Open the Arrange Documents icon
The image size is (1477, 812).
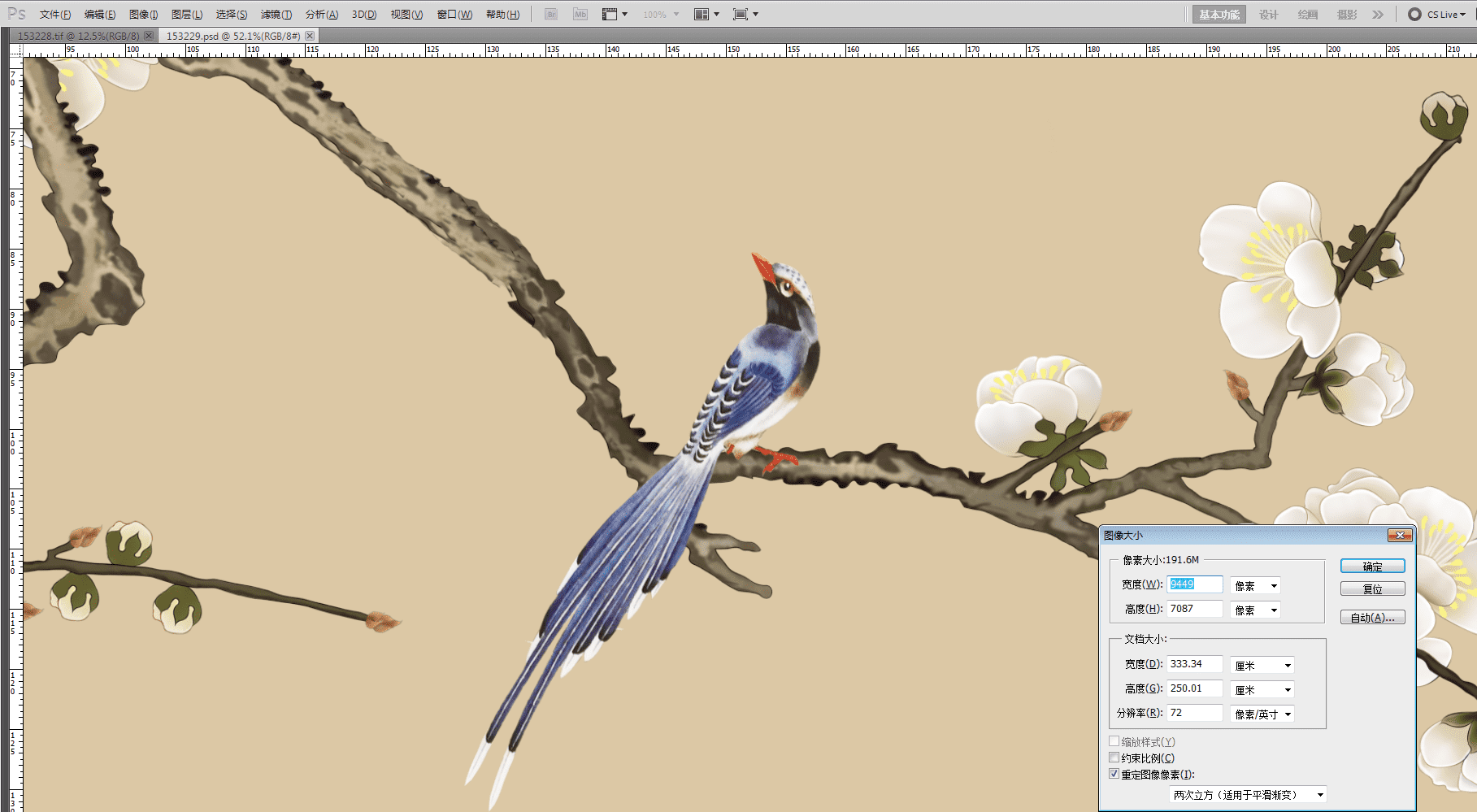(x=706, y=15)
